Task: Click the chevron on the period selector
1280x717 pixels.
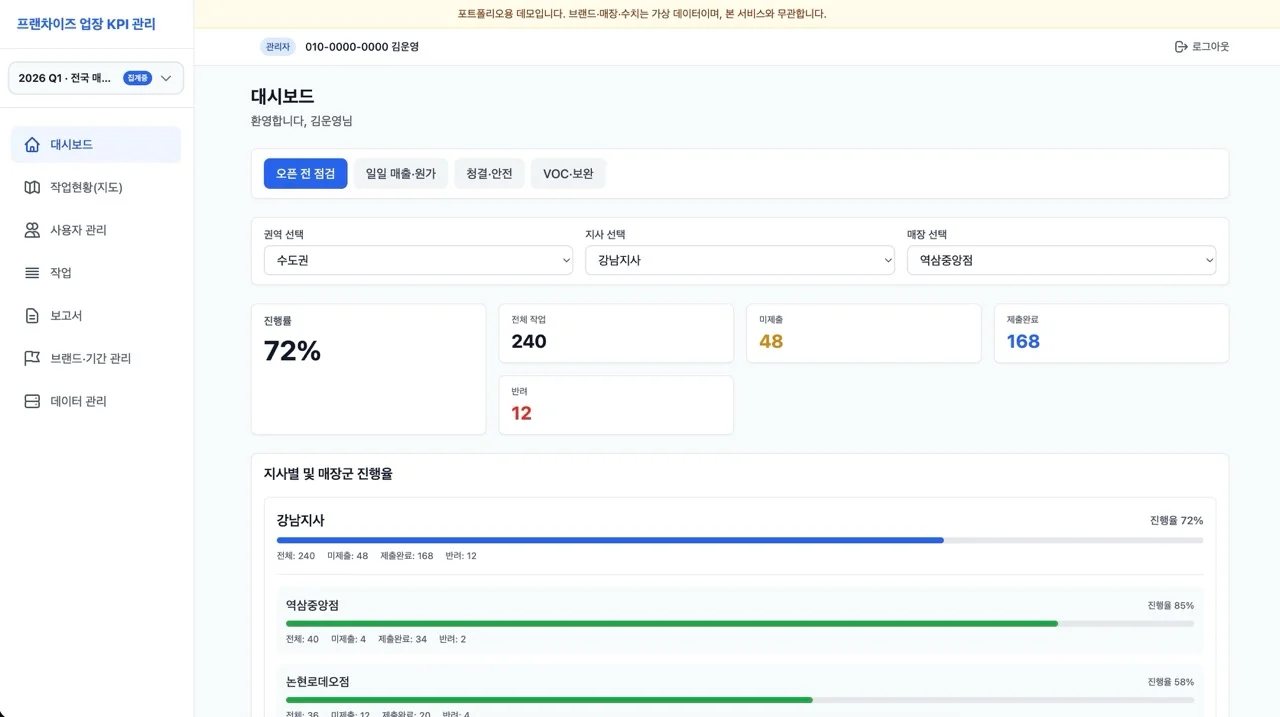Action: 166,78
